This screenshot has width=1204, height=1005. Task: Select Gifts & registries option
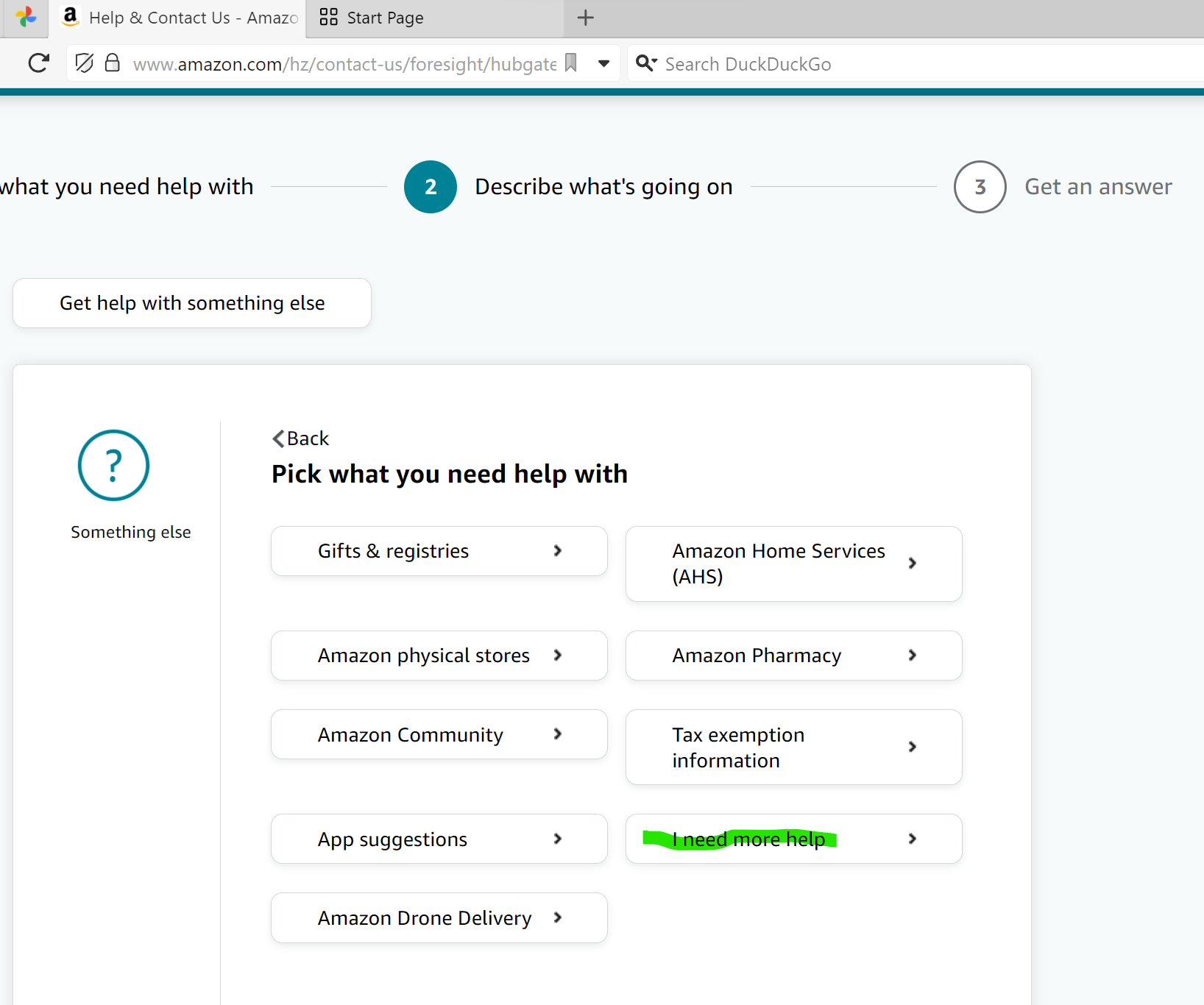(439, 551)
